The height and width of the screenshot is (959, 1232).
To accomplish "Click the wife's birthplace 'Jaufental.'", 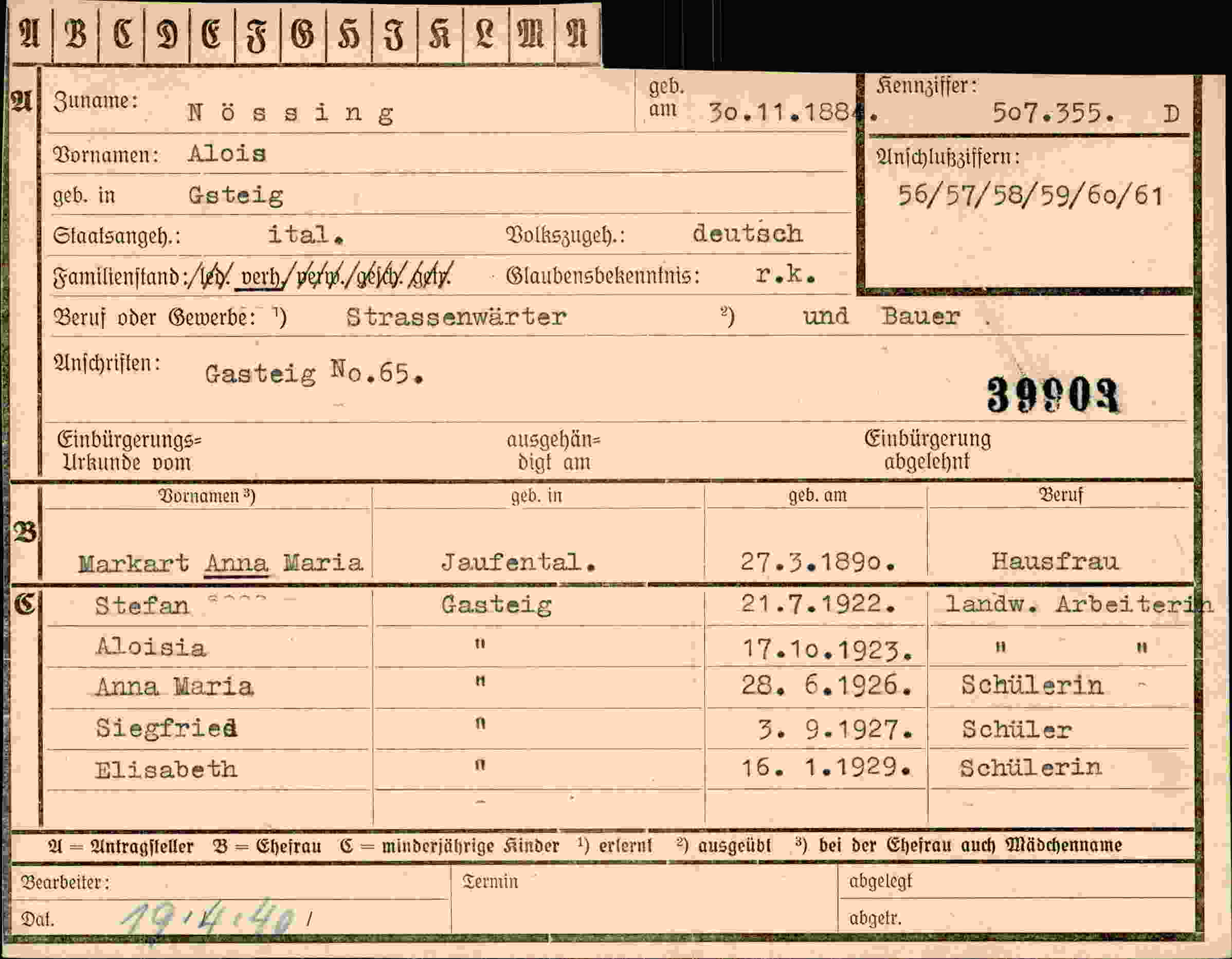I will pos(518,562).
